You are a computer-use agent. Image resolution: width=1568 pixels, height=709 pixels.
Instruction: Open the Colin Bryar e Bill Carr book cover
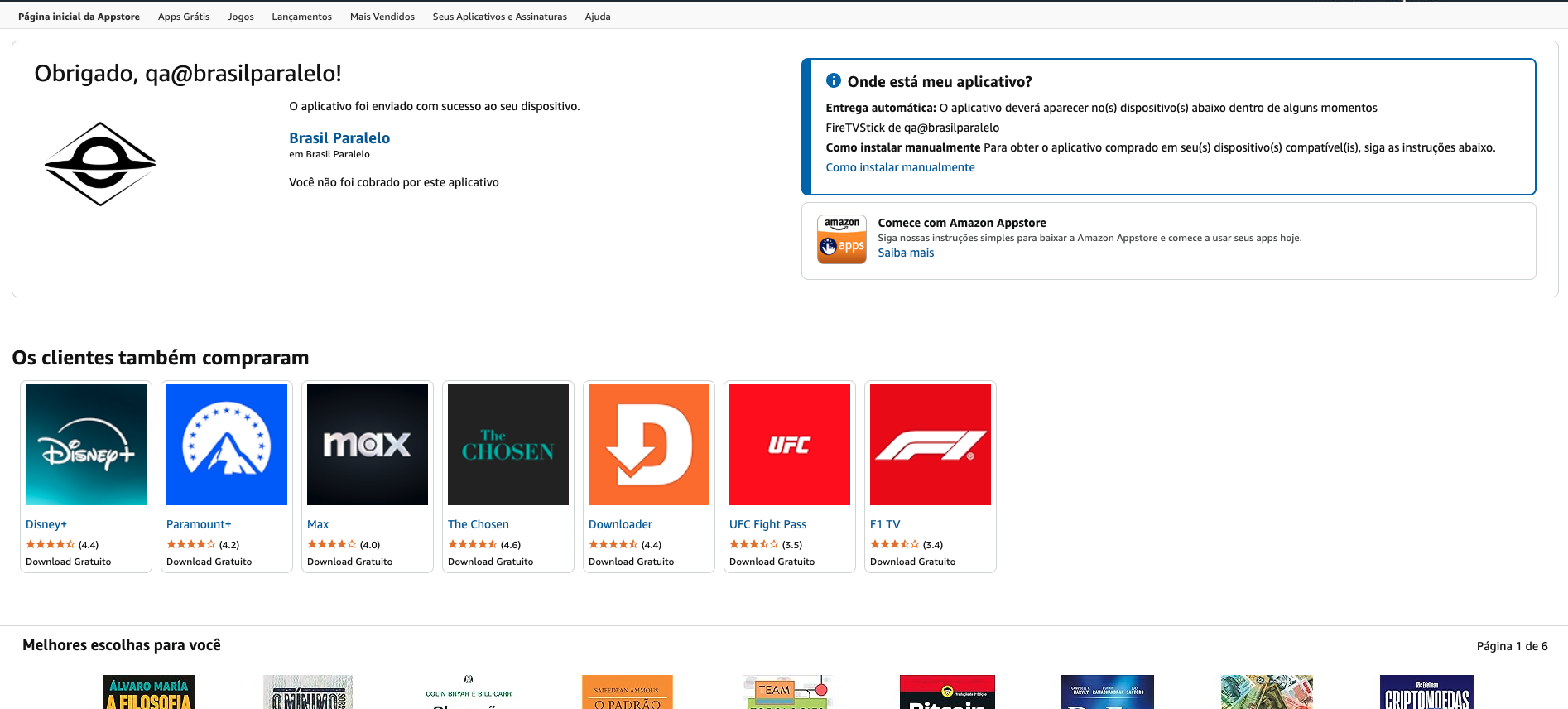coord(469,692)
